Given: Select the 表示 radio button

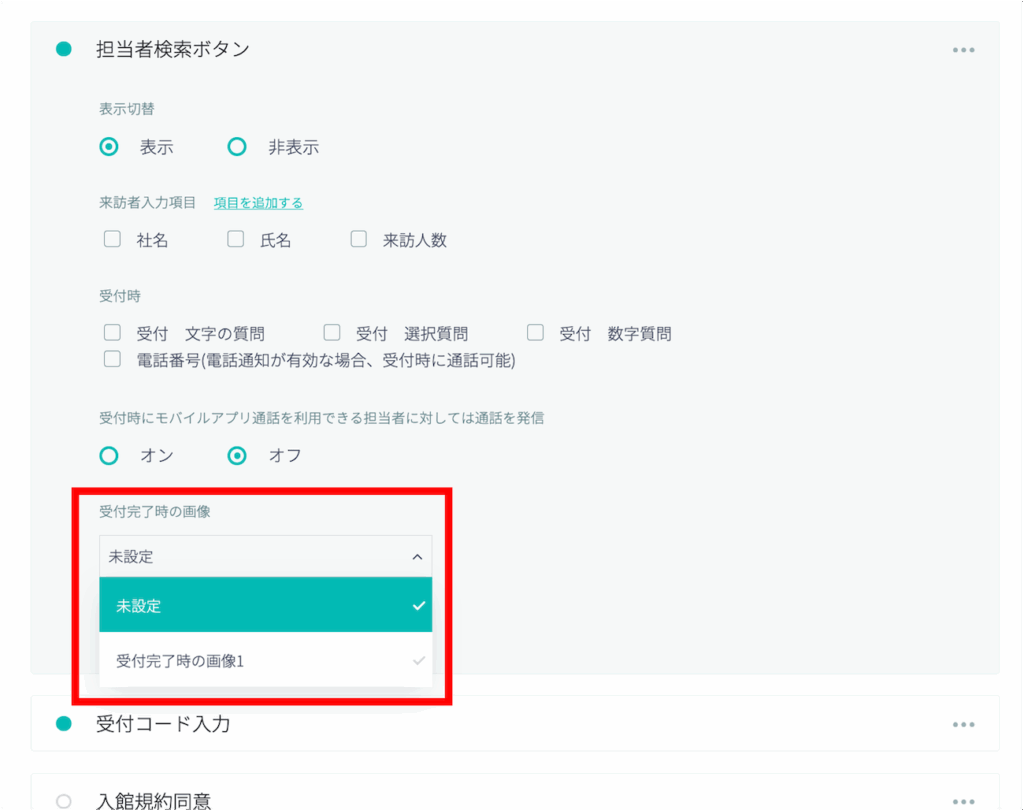Looking at the screenshot, I should click(x=110, y=147).
